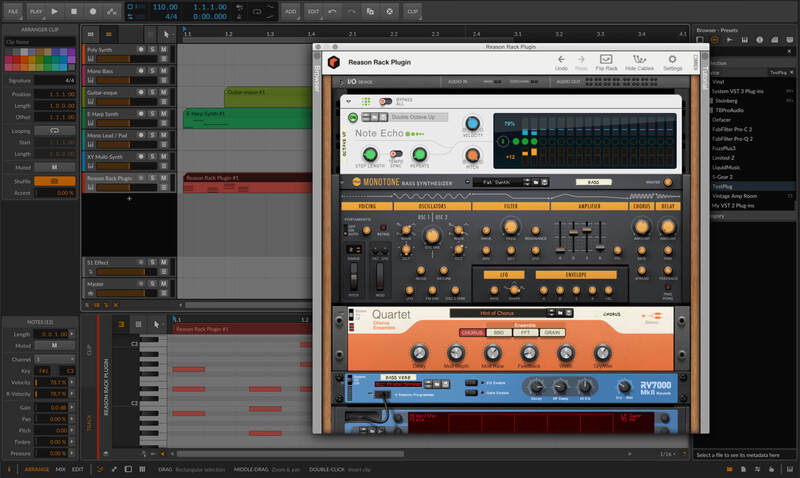Click the delete icon in edit toolbar
This screenshot has height=478, width=800.
(x=389, y=11)
